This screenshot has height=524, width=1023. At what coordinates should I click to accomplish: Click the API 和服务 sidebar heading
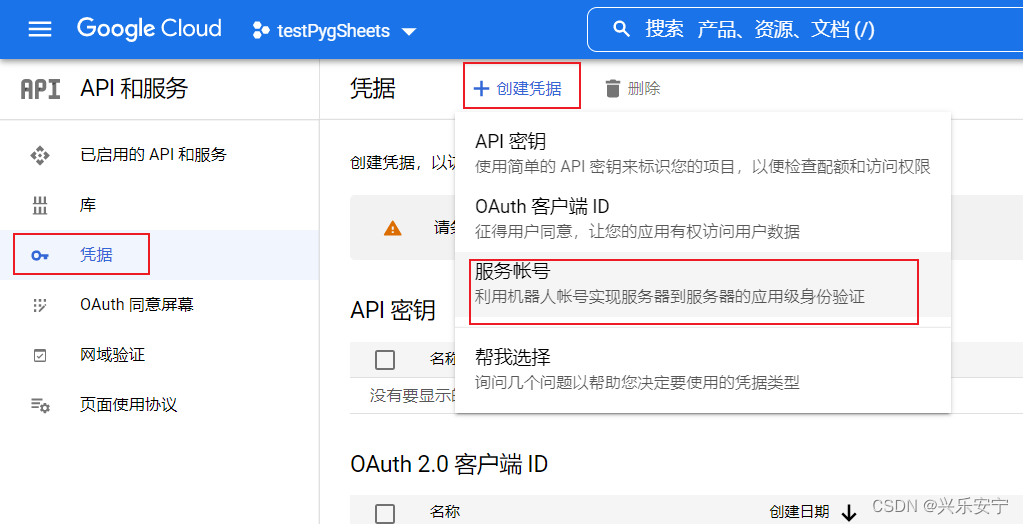pos(134,88)
